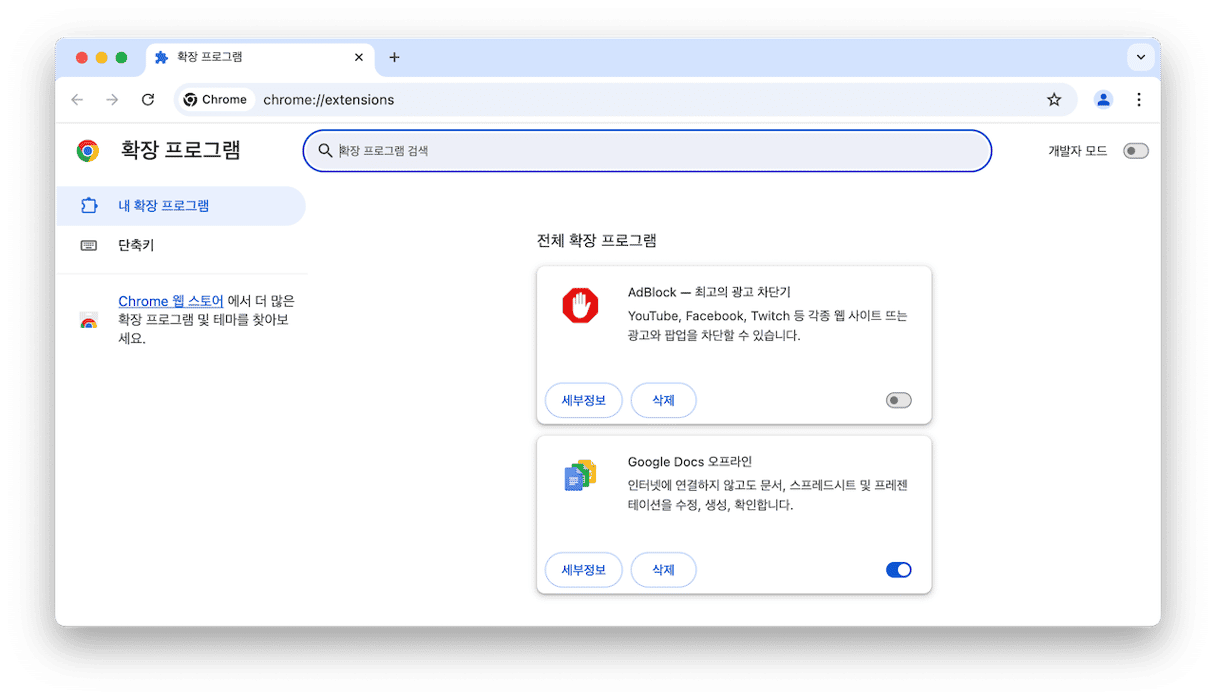Select 내 확장 프로그램 in sidebar
1216x699 pixels.
[181, 206]
